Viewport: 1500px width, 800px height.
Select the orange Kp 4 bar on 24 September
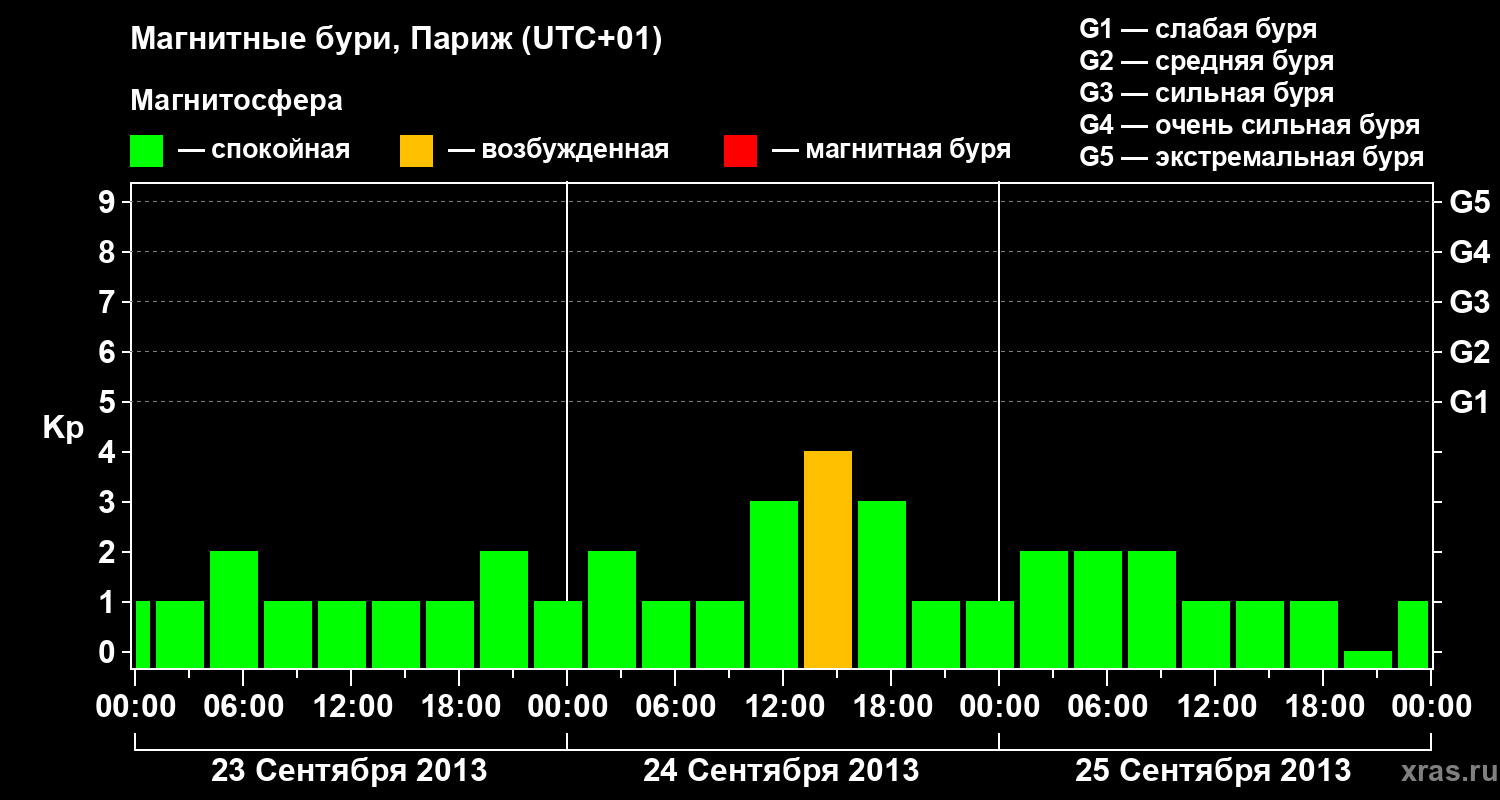[x=828, y=559]
